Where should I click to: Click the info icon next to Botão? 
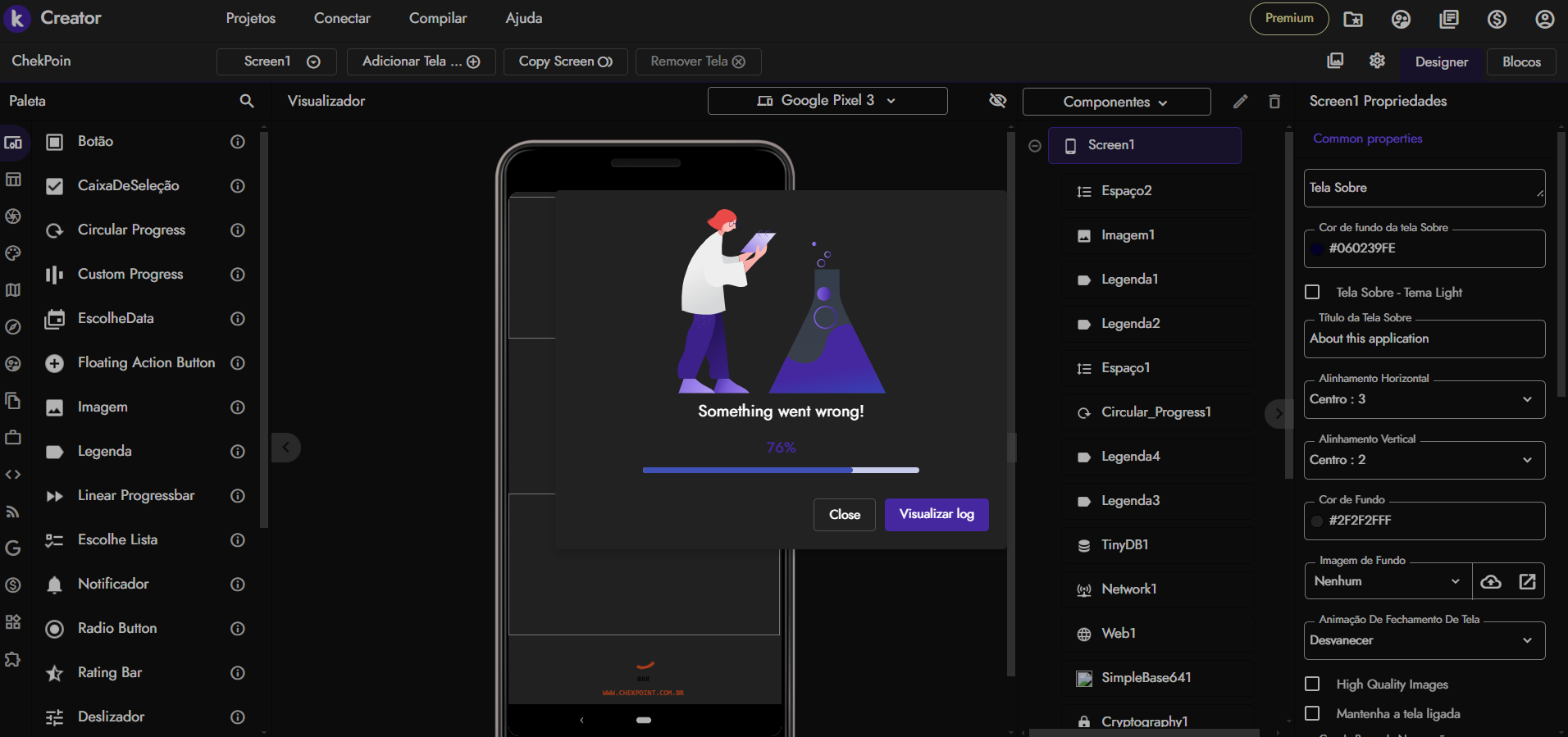tap(238, 142)
